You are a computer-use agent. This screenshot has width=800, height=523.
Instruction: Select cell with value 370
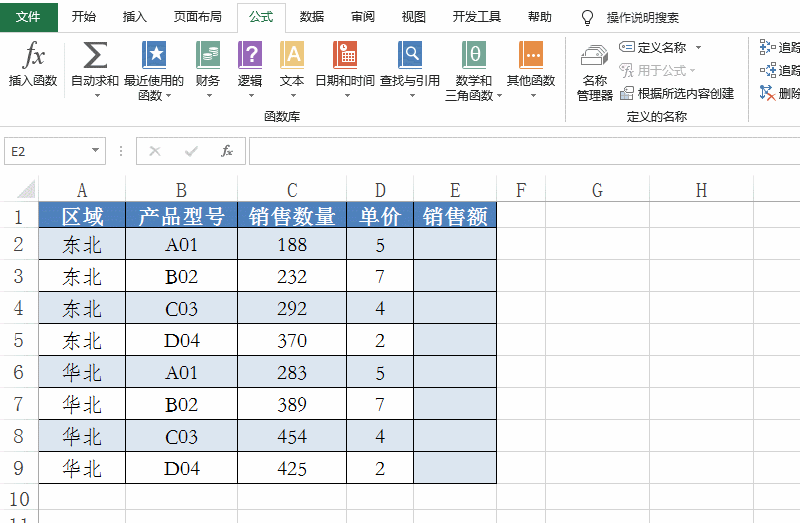292,340
